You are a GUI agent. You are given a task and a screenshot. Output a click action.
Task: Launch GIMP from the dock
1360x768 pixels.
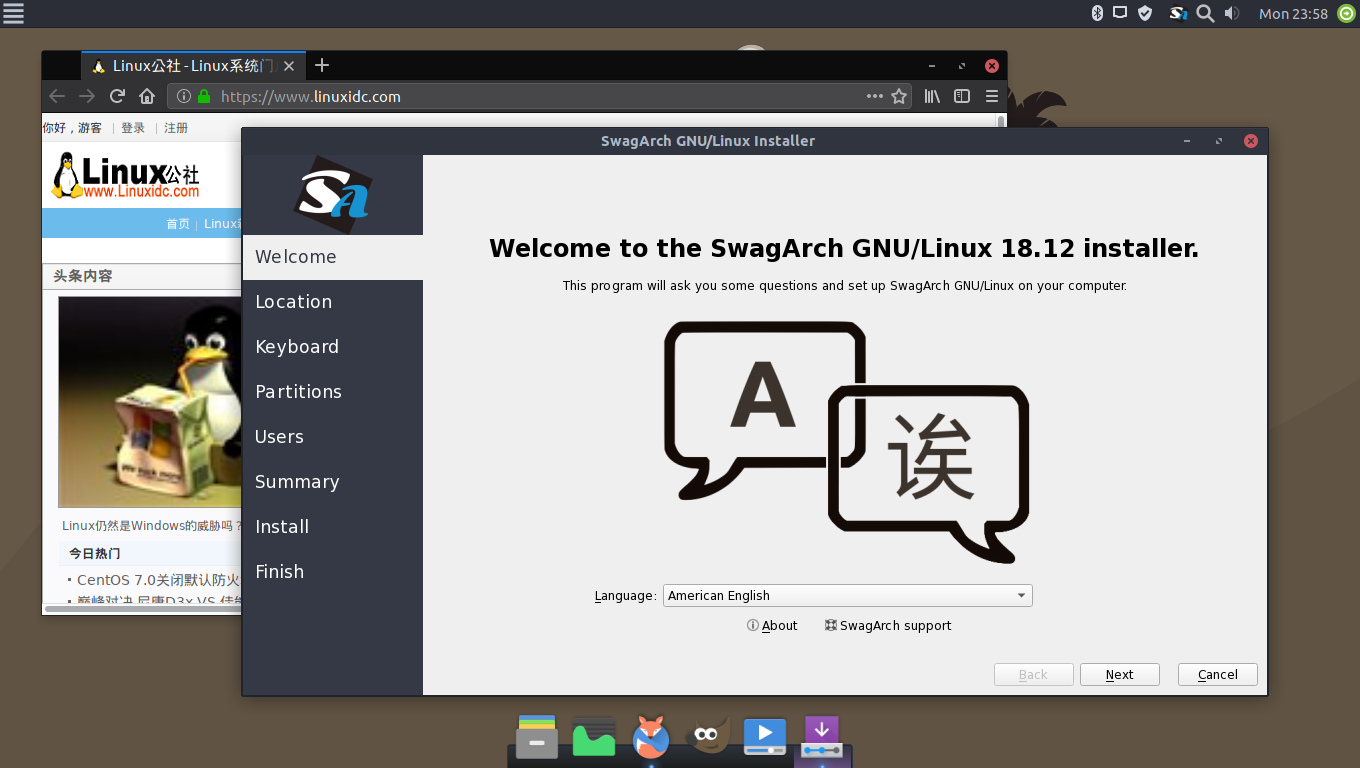click(708, 736)
